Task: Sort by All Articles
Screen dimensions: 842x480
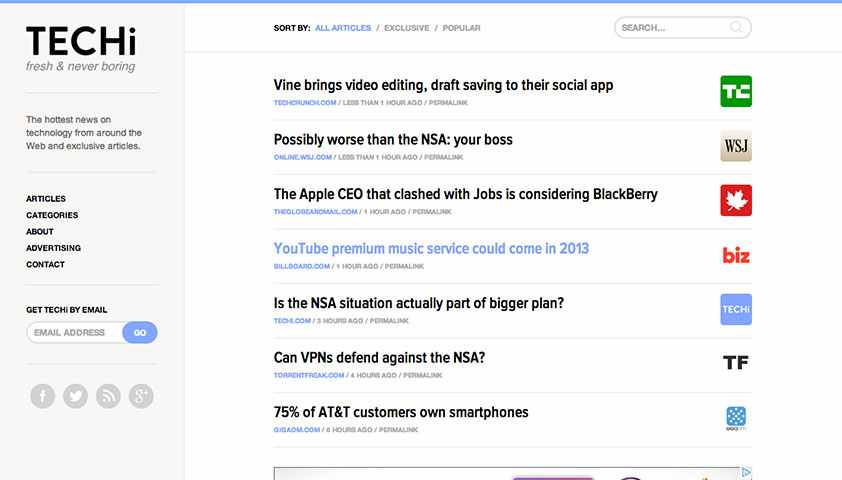Action: 343,28
